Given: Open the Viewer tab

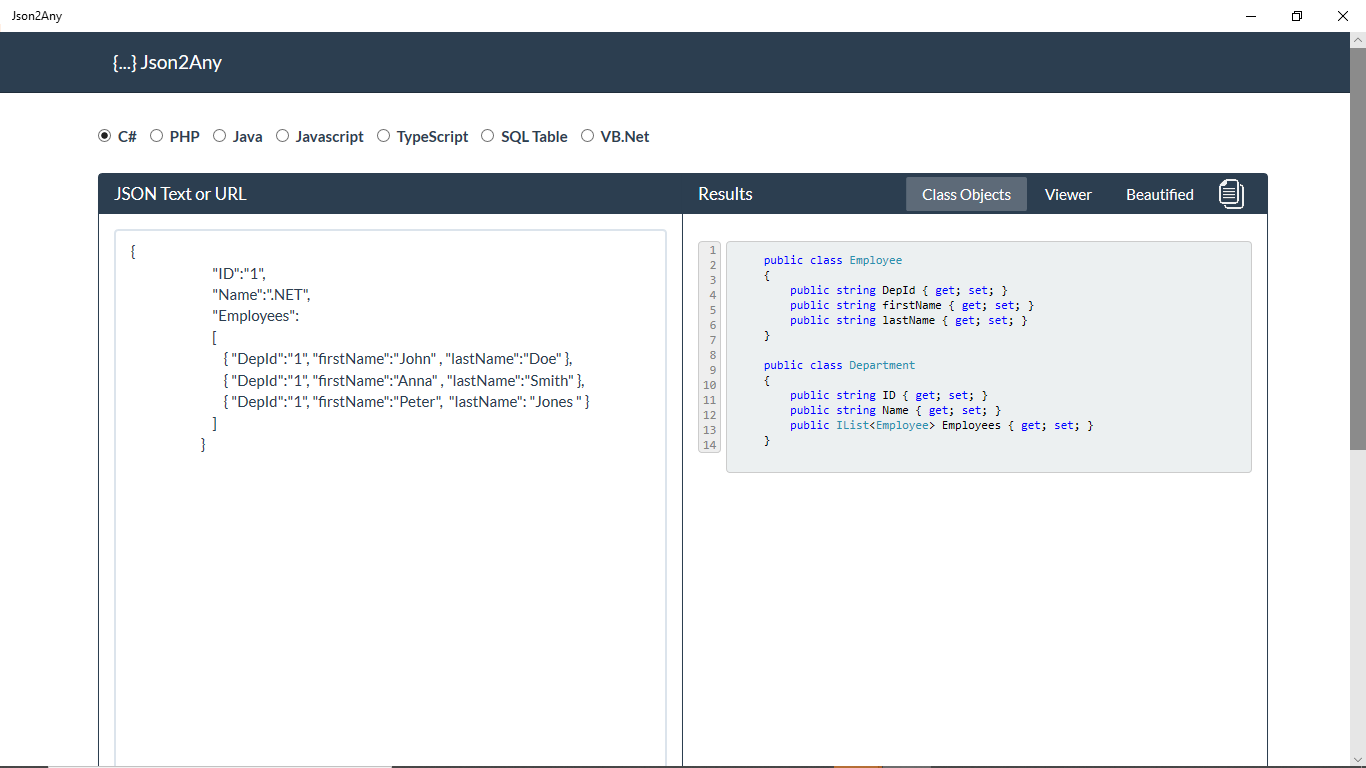Looking at the screenshot, I should tap(1067, 194).
